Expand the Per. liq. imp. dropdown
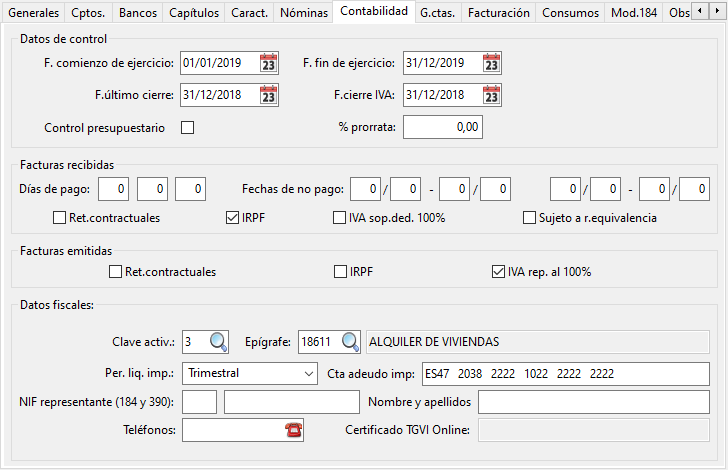 (306, 373)
